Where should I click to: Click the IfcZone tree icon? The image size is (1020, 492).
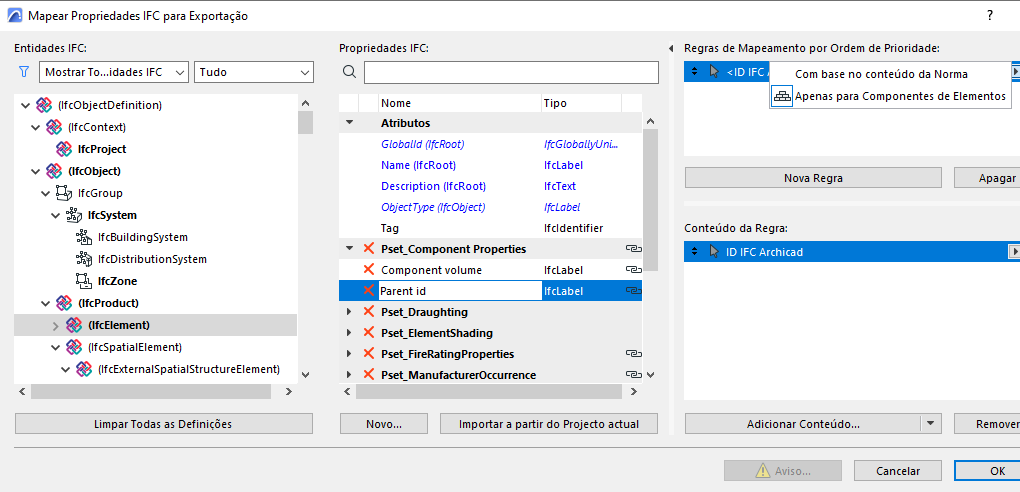coord(84,281)
